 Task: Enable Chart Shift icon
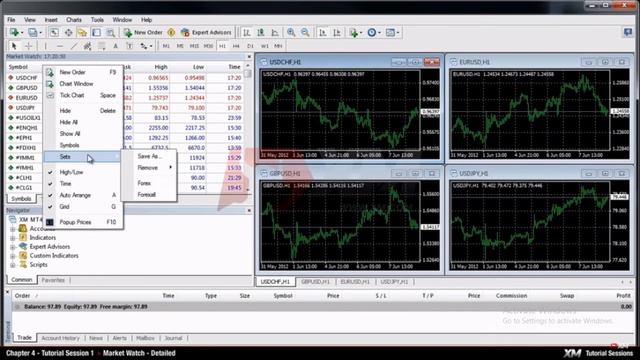click(337, 32)
